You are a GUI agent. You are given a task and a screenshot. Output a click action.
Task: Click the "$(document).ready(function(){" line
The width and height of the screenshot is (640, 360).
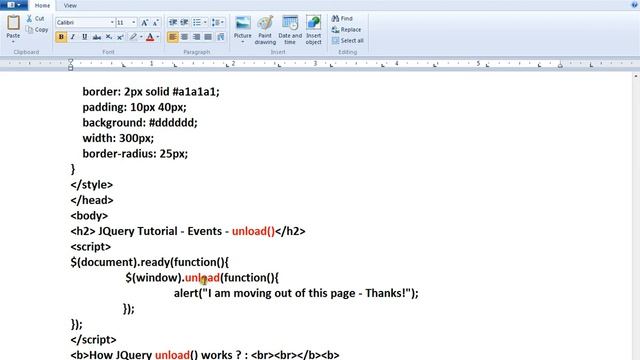pos(149,262)
